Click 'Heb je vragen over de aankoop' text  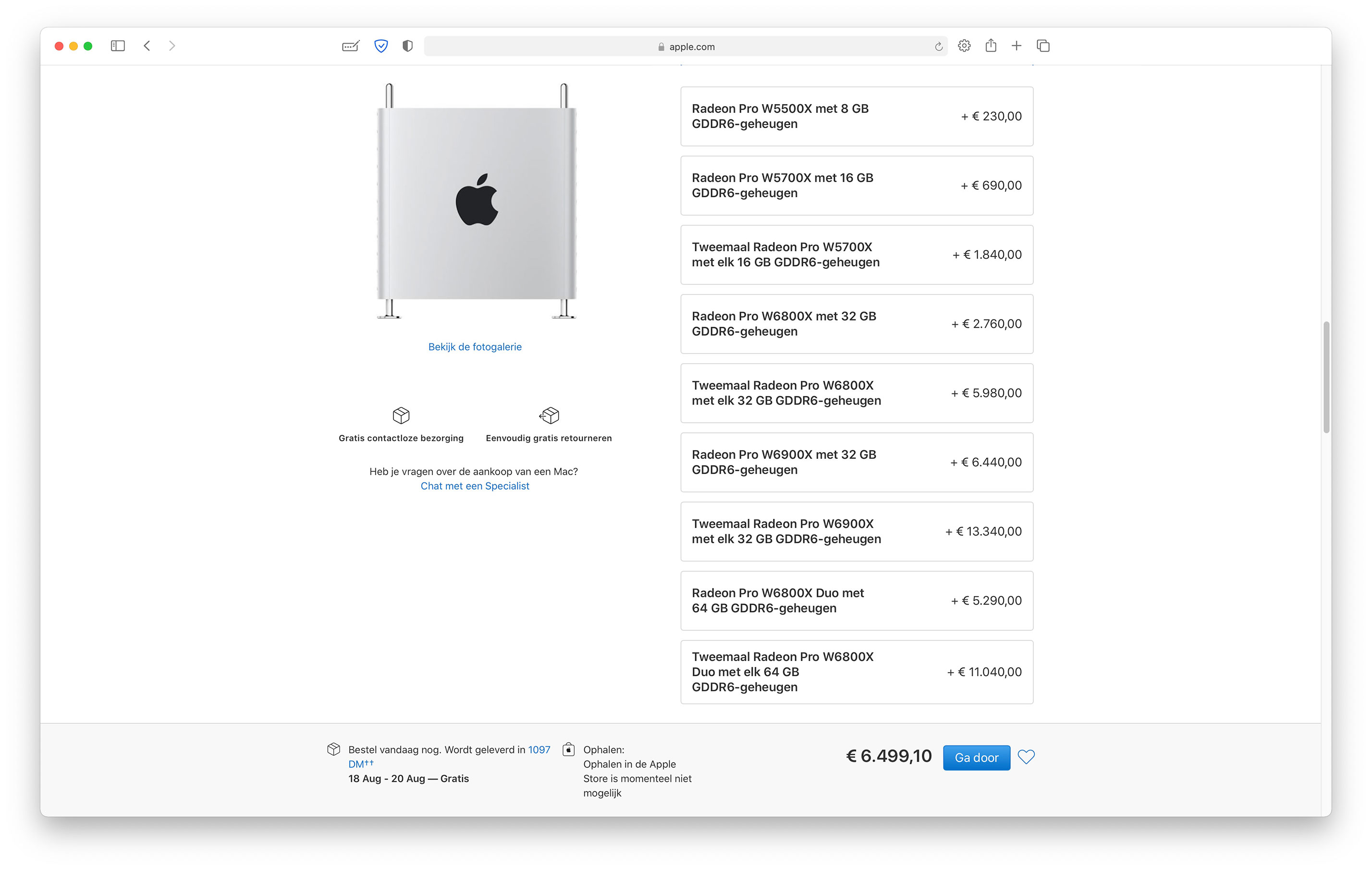tap(474, 472)
